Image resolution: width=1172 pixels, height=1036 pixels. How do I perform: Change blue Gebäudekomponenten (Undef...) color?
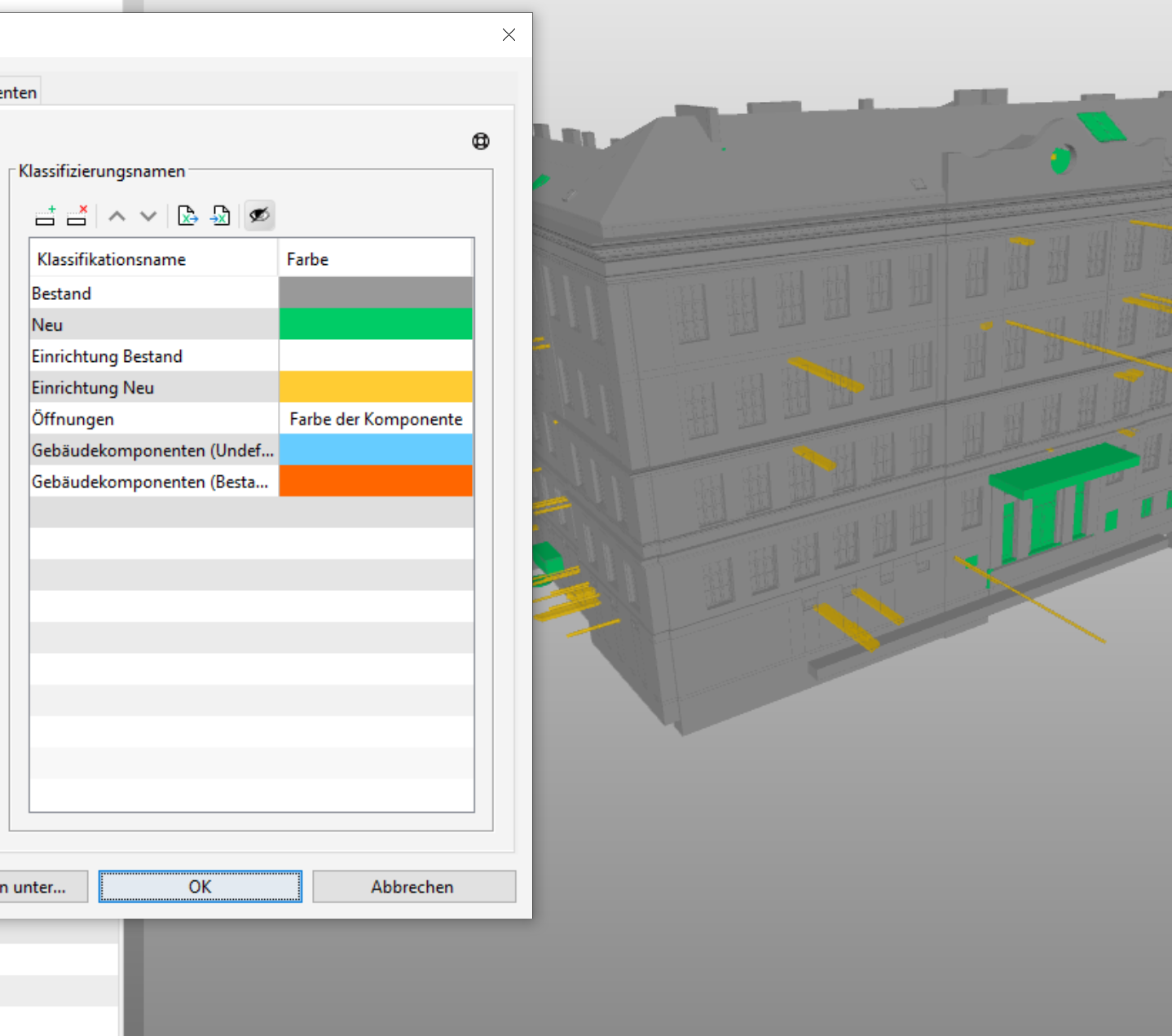pos(376,450)
